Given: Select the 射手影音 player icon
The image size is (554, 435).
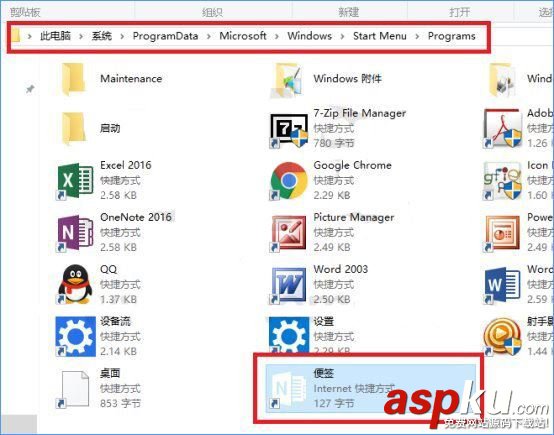Looking at the screenshot, I should (x=503, y=336).
